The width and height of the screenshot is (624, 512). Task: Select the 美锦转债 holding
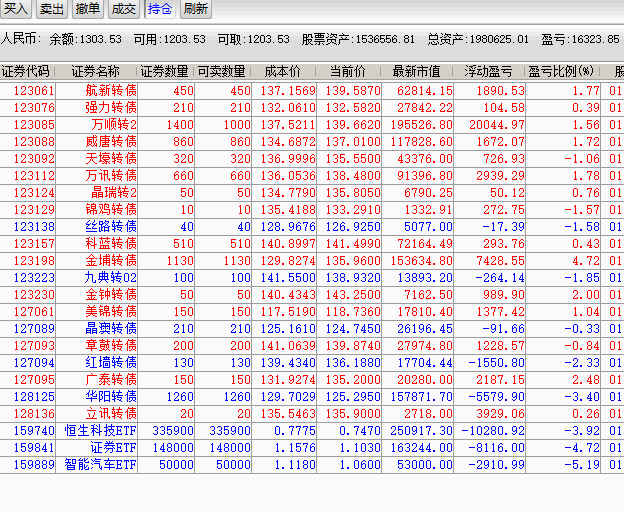tap(111, 311)
